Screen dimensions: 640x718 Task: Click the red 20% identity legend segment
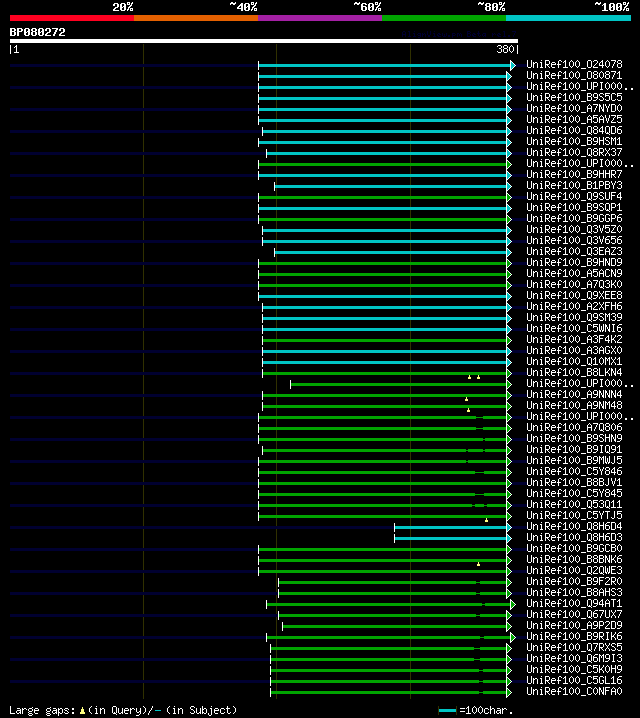[x=72, y=18]
